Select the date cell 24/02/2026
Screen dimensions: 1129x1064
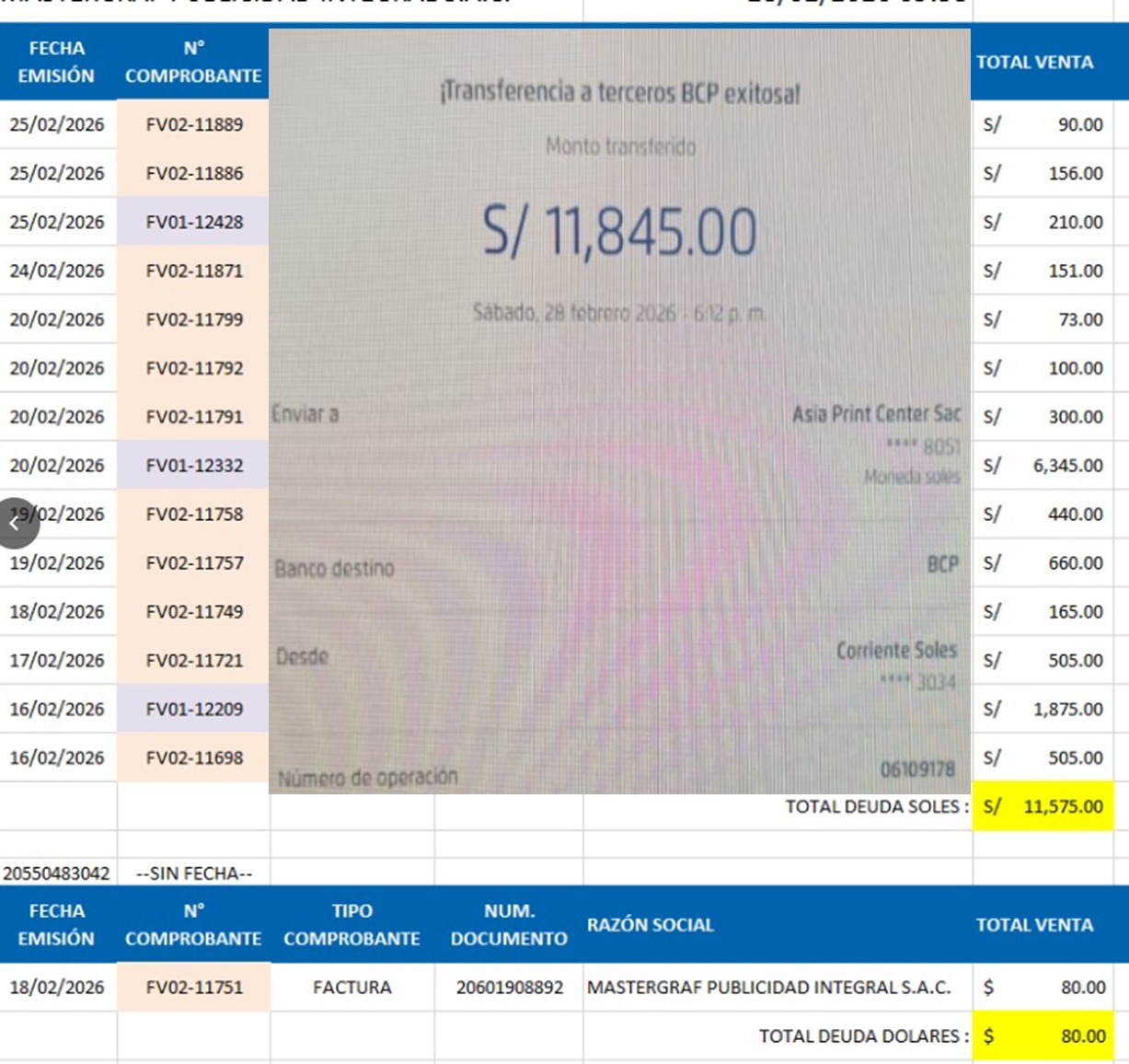[57, 271]
